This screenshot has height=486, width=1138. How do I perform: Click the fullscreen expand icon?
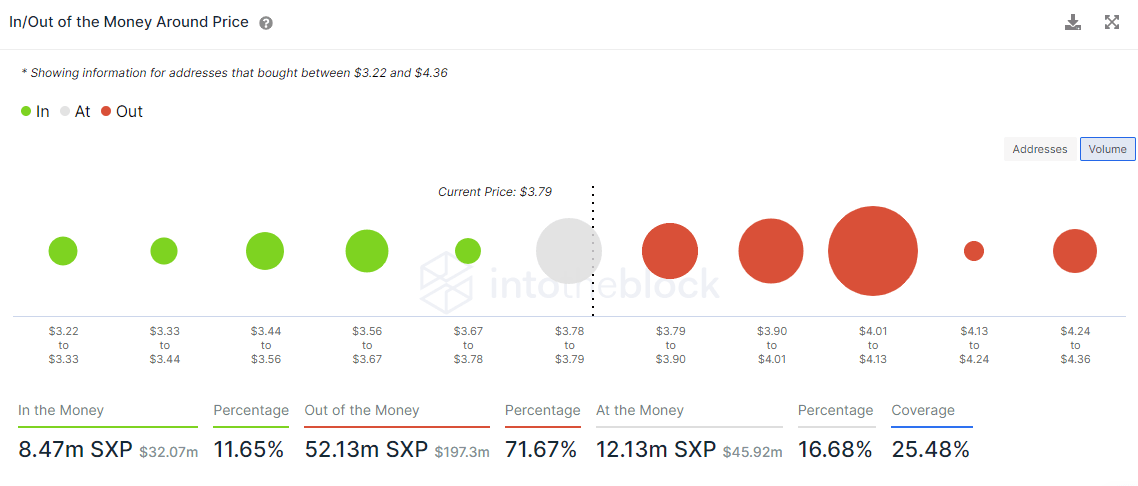tap(1112, 22)
